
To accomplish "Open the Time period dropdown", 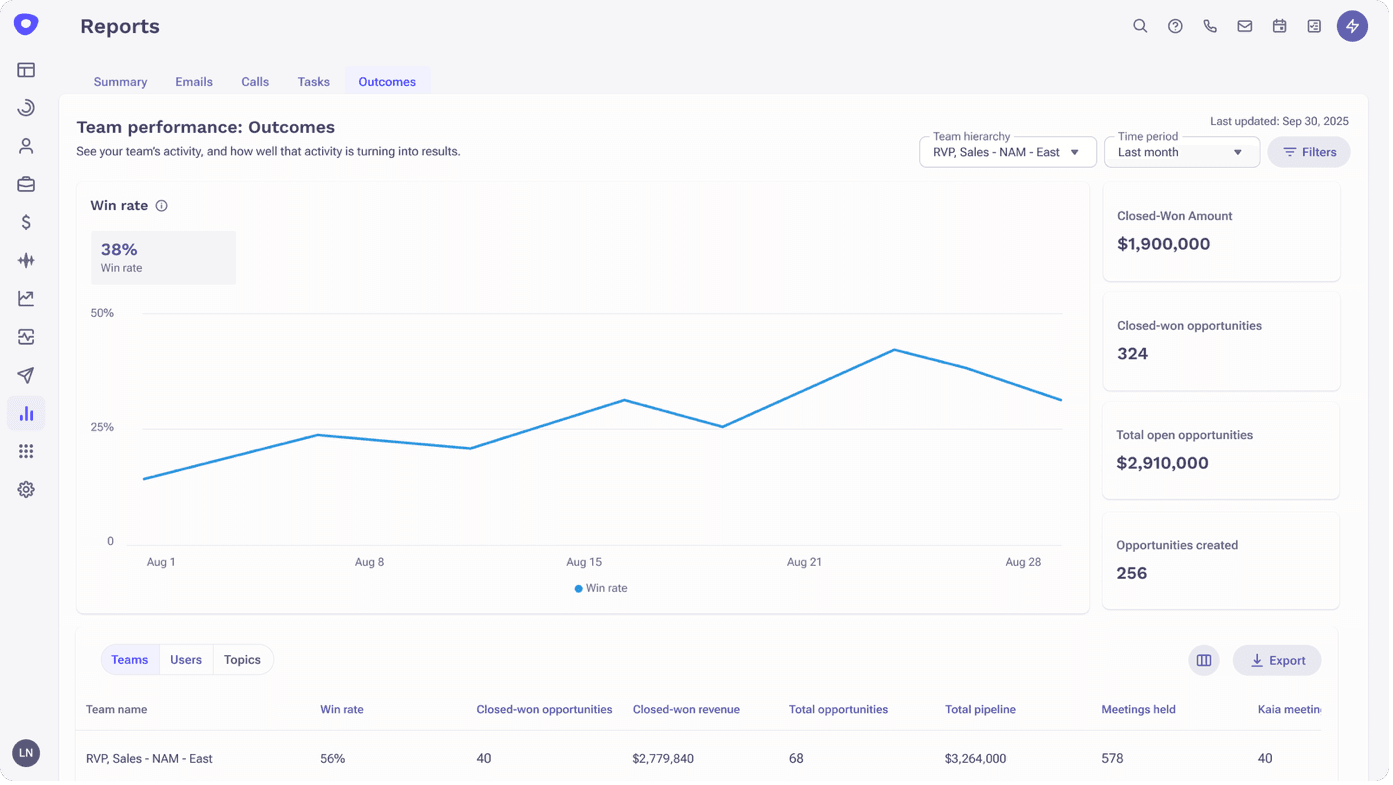I will click(1181, 152).
